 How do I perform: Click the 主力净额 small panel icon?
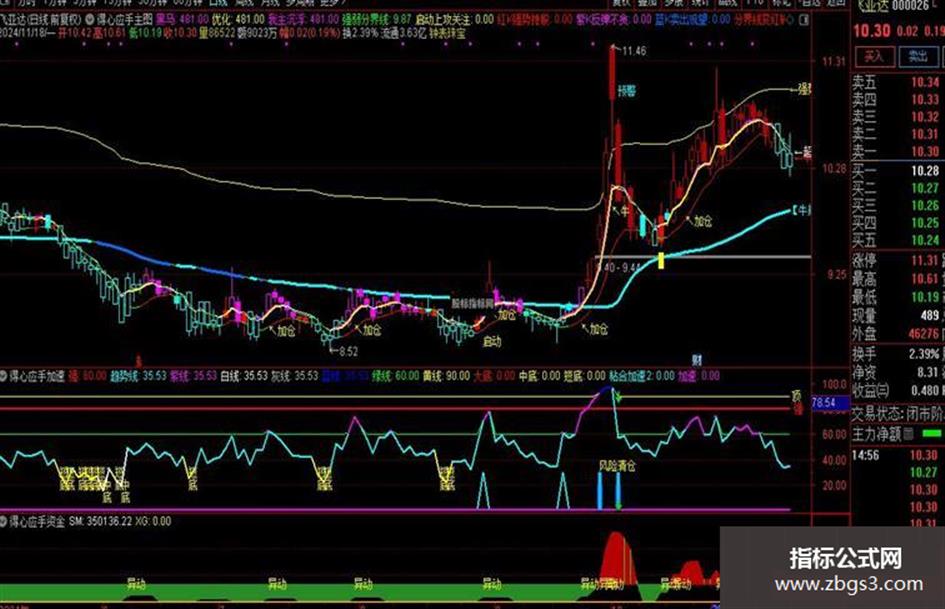click(x=909, y=433)
